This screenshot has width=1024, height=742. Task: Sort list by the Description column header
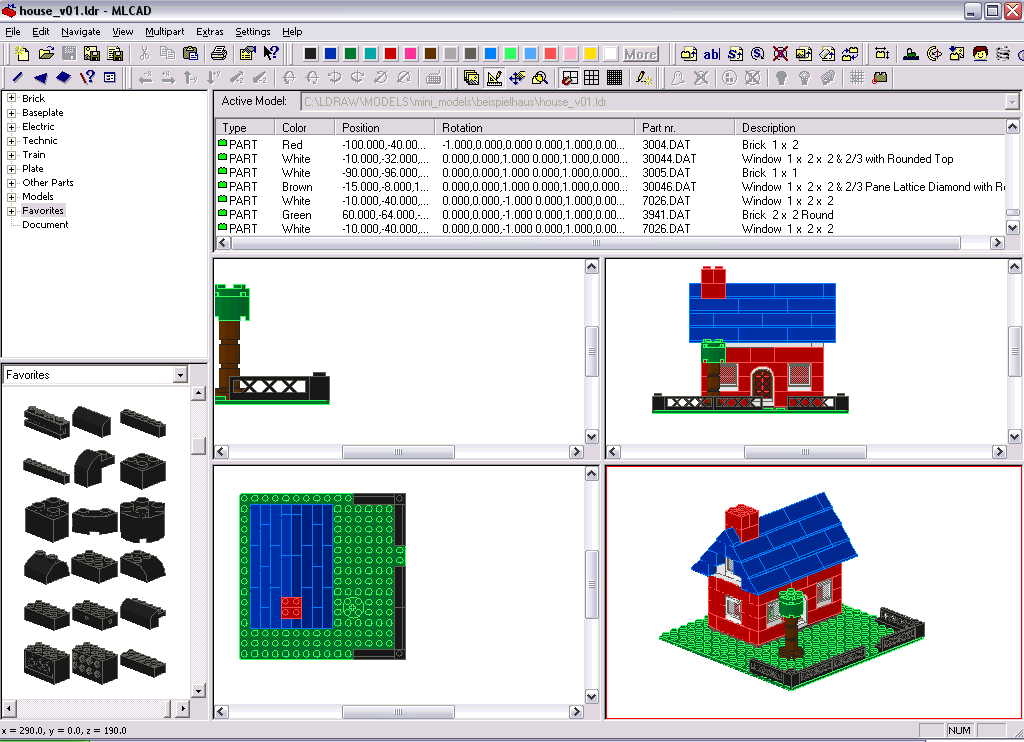click(870, 127)
